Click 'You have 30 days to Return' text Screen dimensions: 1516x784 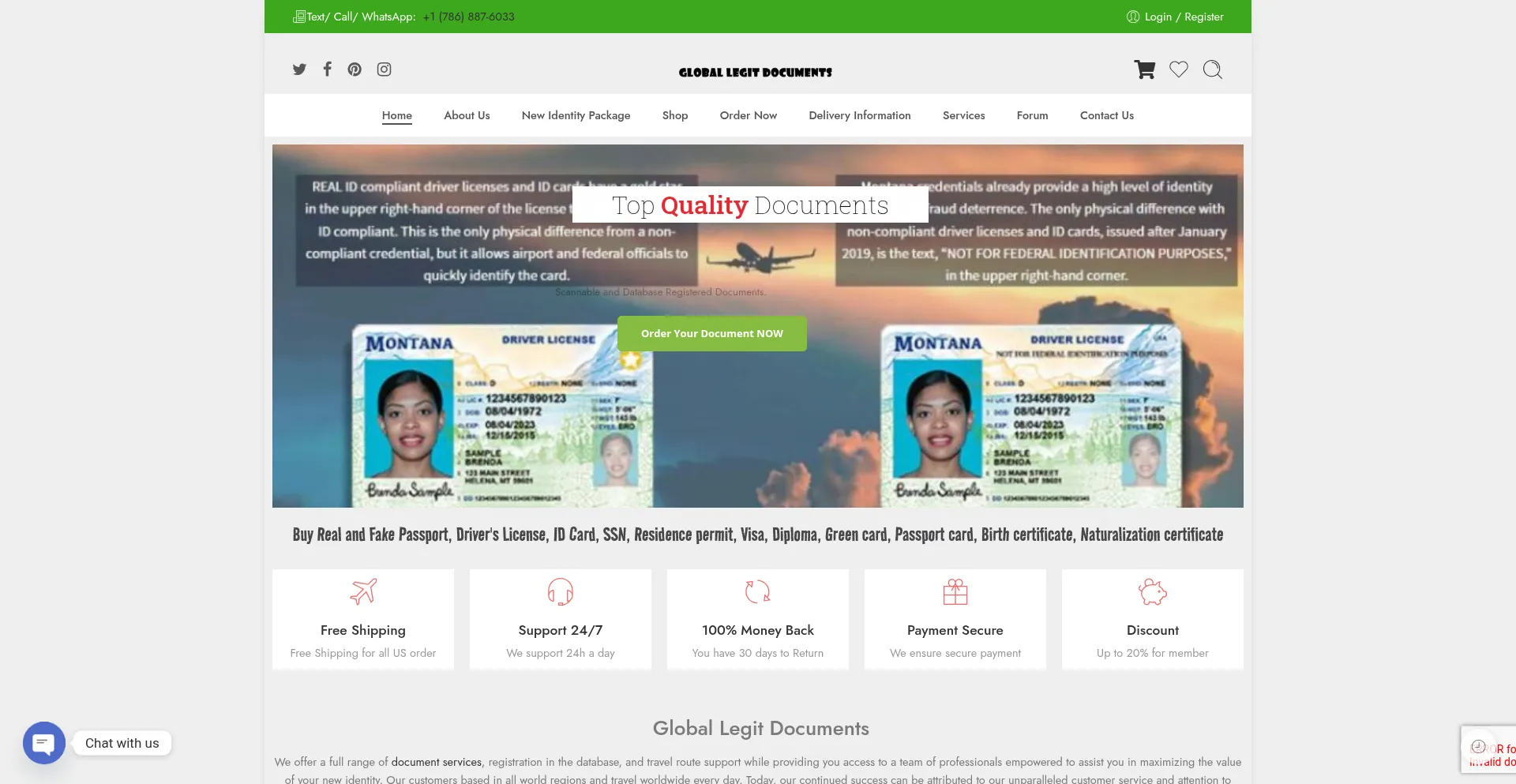(758, 653)
